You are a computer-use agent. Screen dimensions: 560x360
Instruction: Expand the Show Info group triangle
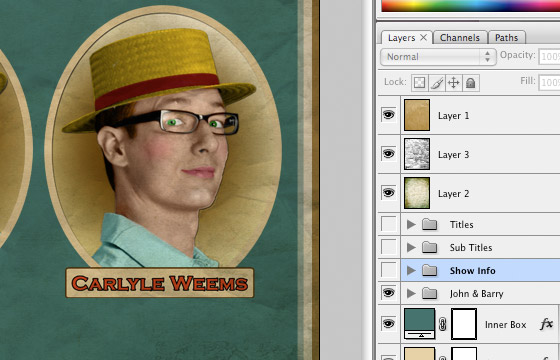pos(411,270)
